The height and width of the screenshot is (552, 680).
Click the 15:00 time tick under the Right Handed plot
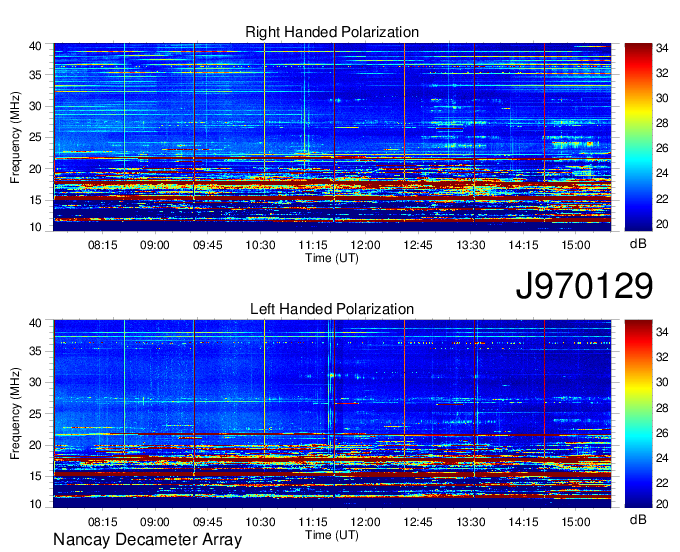(x=576, y=245)
